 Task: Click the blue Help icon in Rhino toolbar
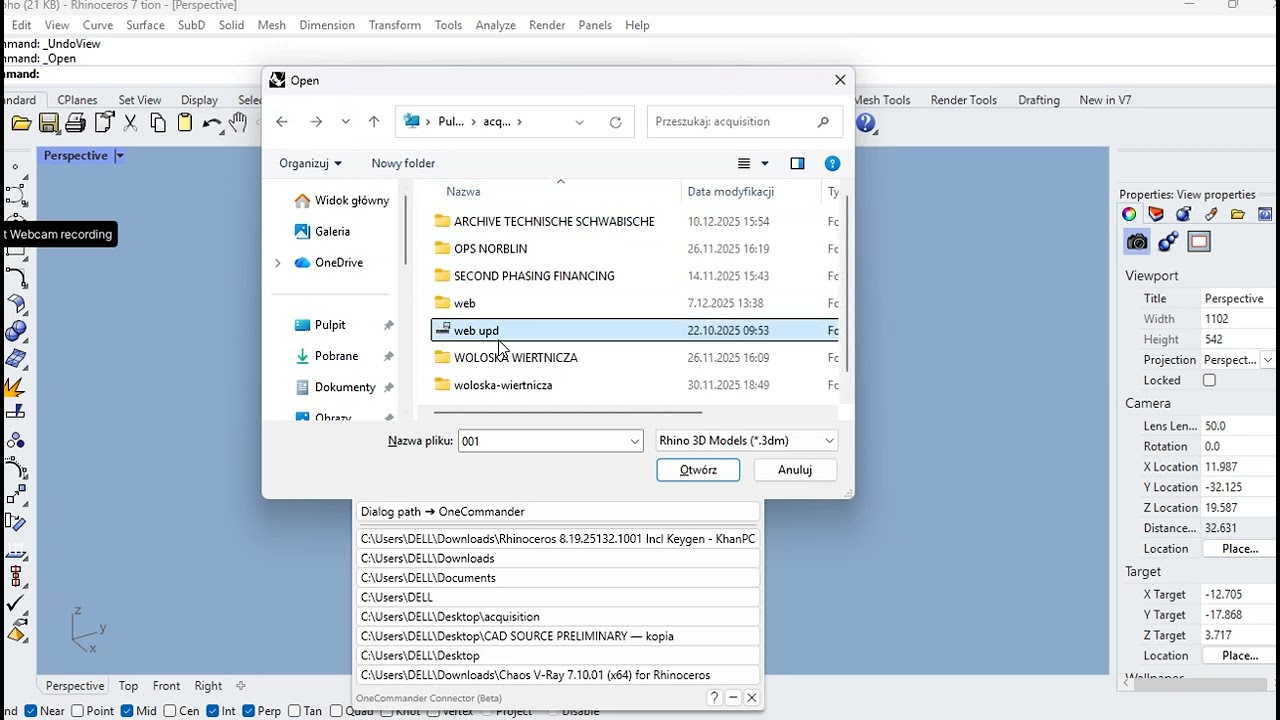[866, 123]
